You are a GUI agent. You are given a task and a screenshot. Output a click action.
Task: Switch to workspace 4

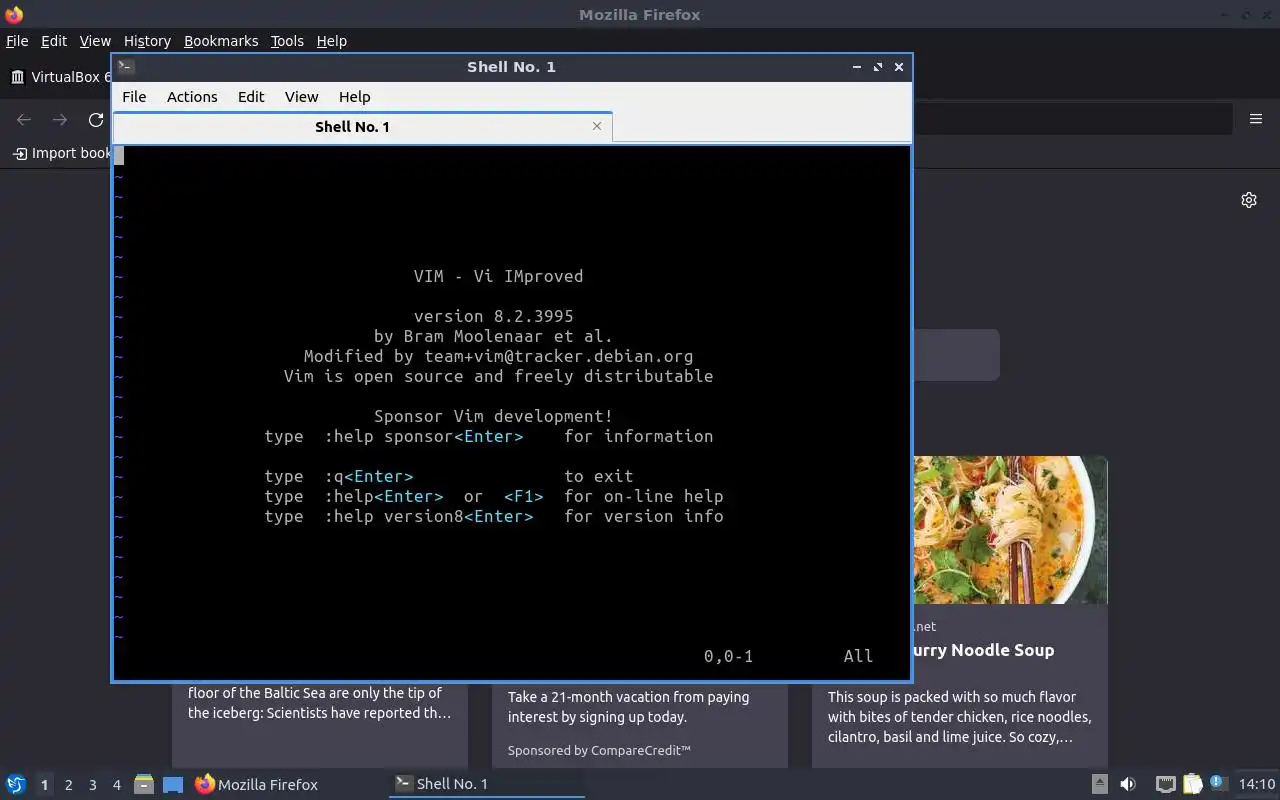[x=116, y=785]
